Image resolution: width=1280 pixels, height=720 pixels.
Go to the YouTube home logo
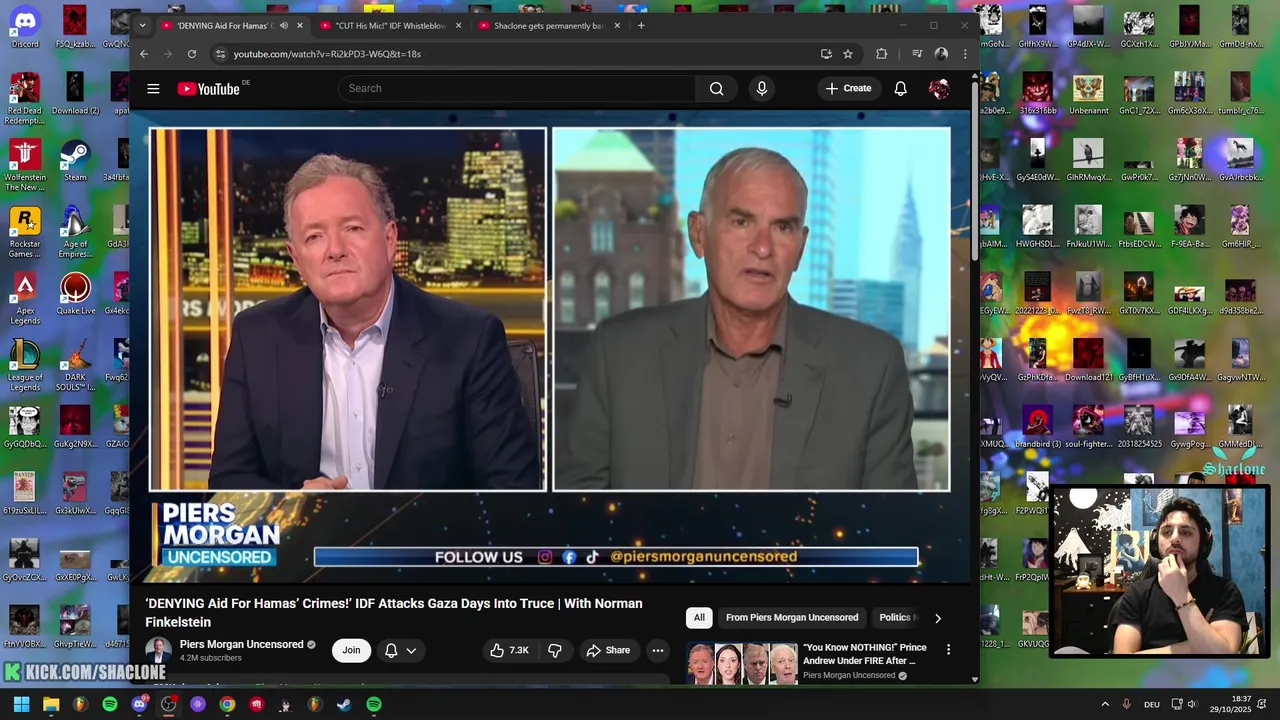coord(210,89)
